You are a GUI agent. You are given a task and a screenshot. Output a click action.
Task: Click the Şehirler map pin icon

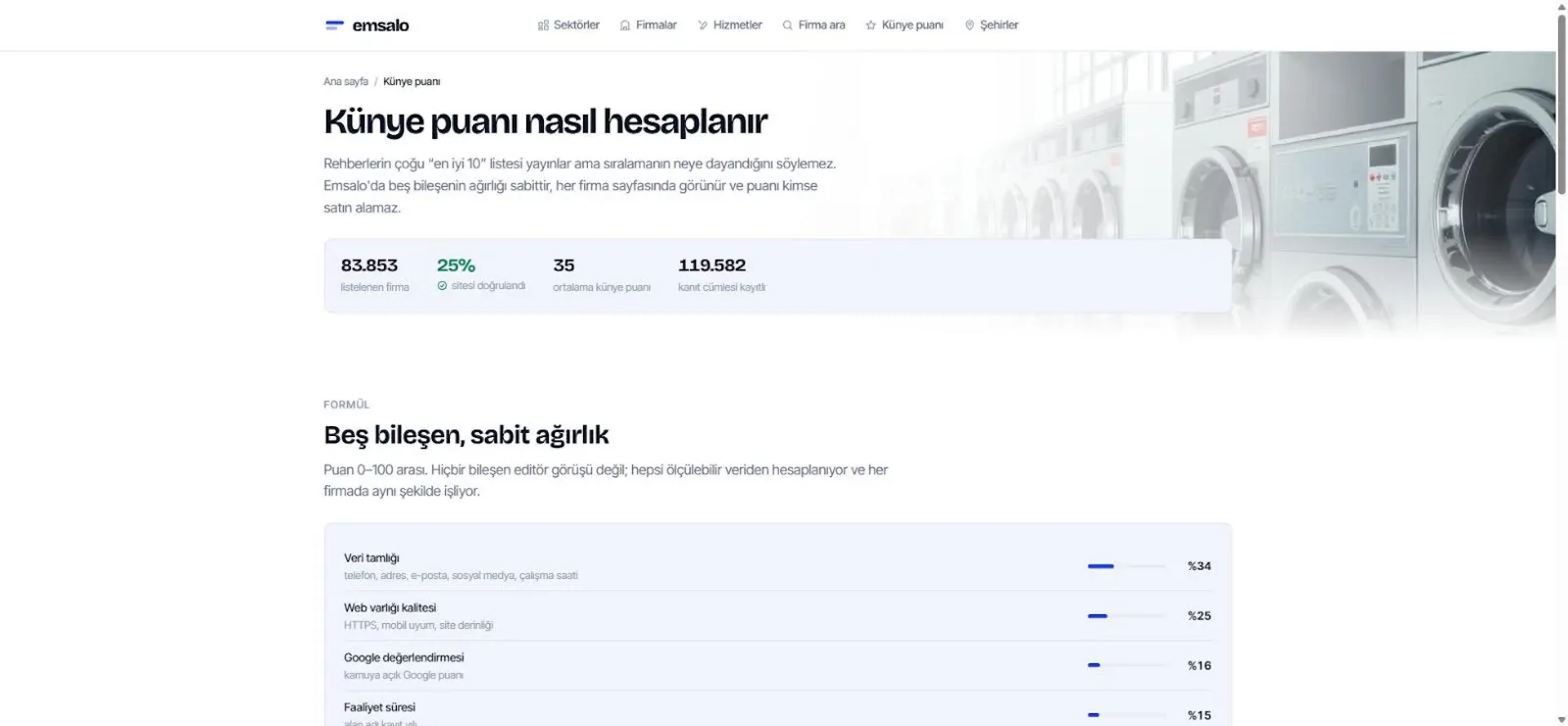pyautogui.click(x=969, y=25)
